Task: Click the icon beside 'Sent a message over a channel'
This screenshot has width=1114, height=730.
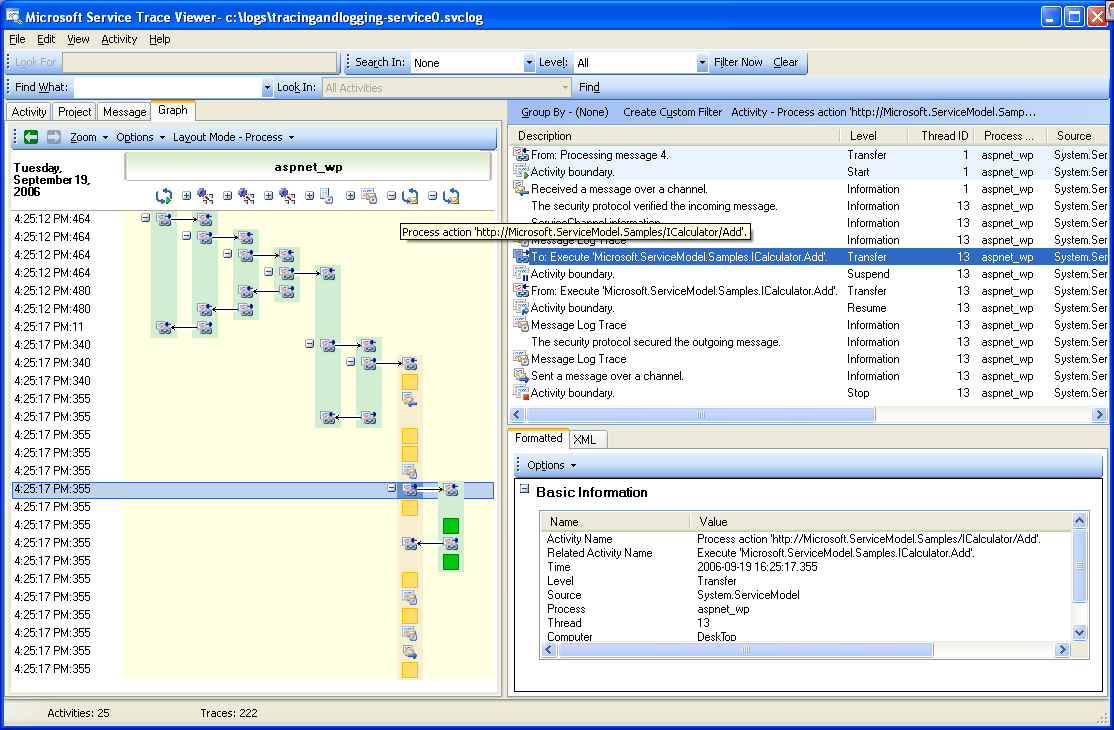Action: coord(520,375)
